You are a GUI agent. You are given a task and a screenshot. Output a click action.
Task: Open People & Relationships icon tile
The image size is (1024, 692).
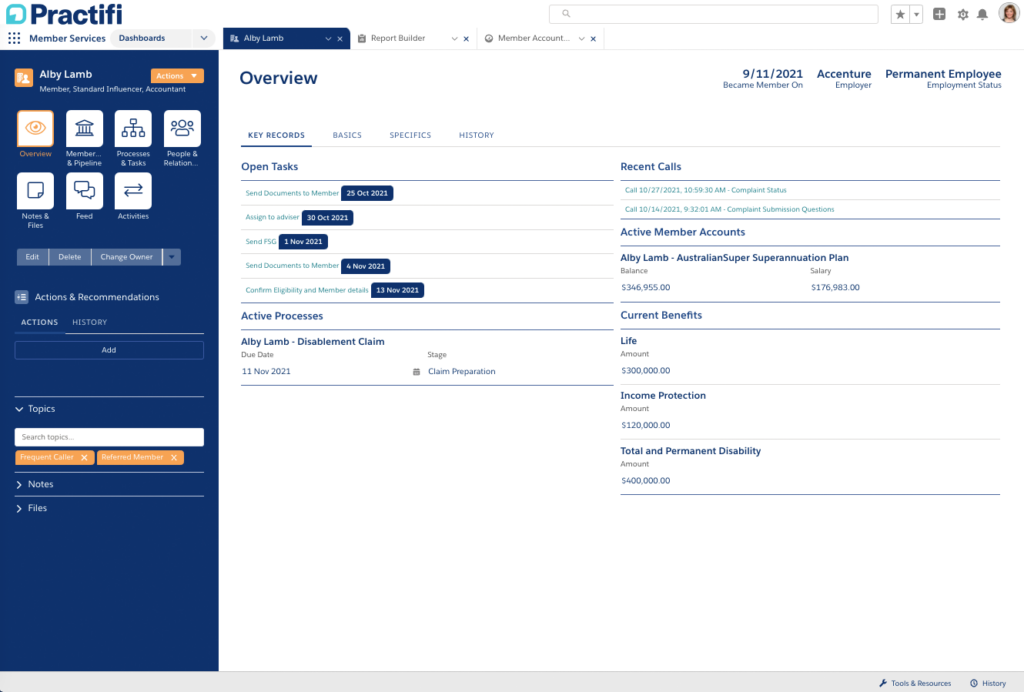(182, 129)
